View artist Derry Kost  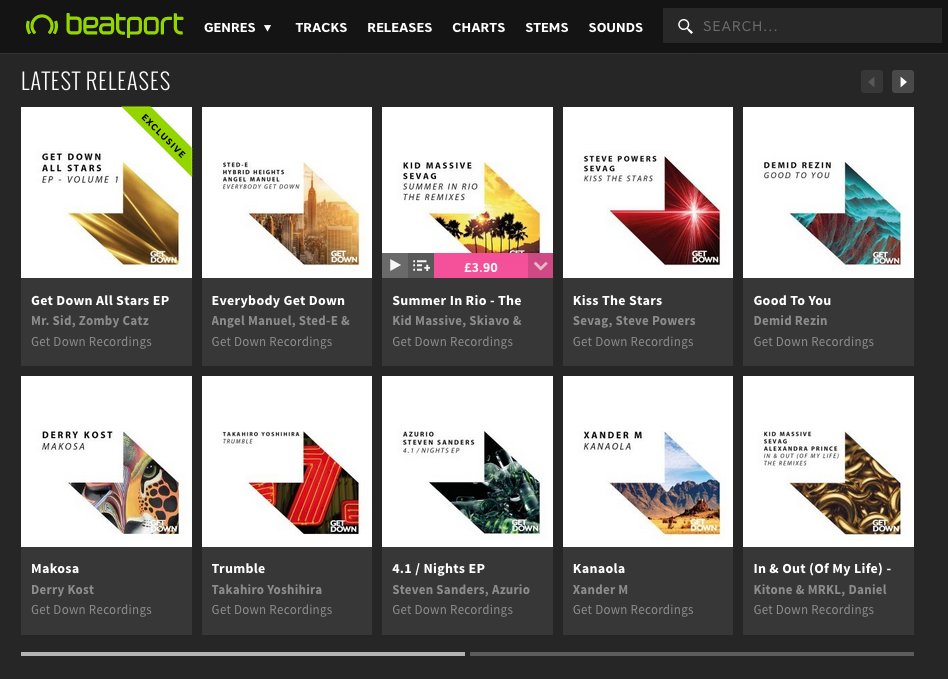click(62, 590)
